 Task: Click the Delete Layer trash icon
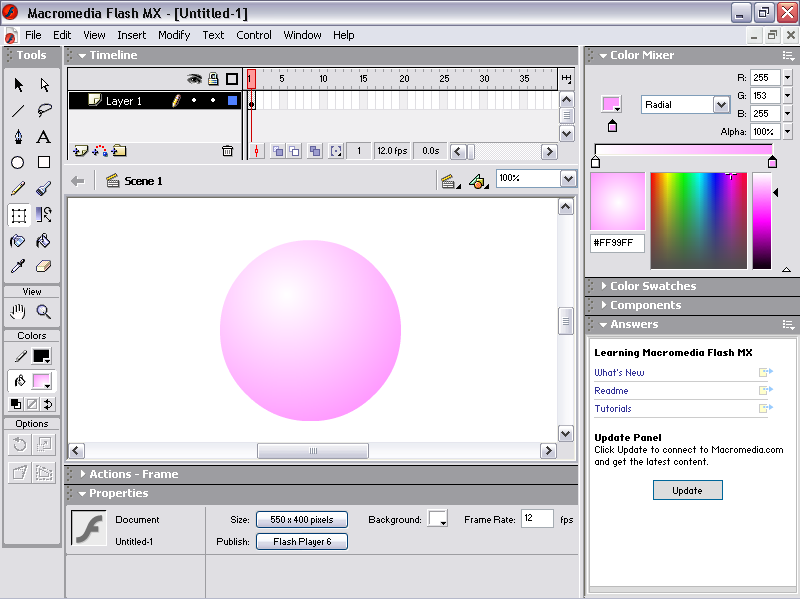tap(227, 151)
